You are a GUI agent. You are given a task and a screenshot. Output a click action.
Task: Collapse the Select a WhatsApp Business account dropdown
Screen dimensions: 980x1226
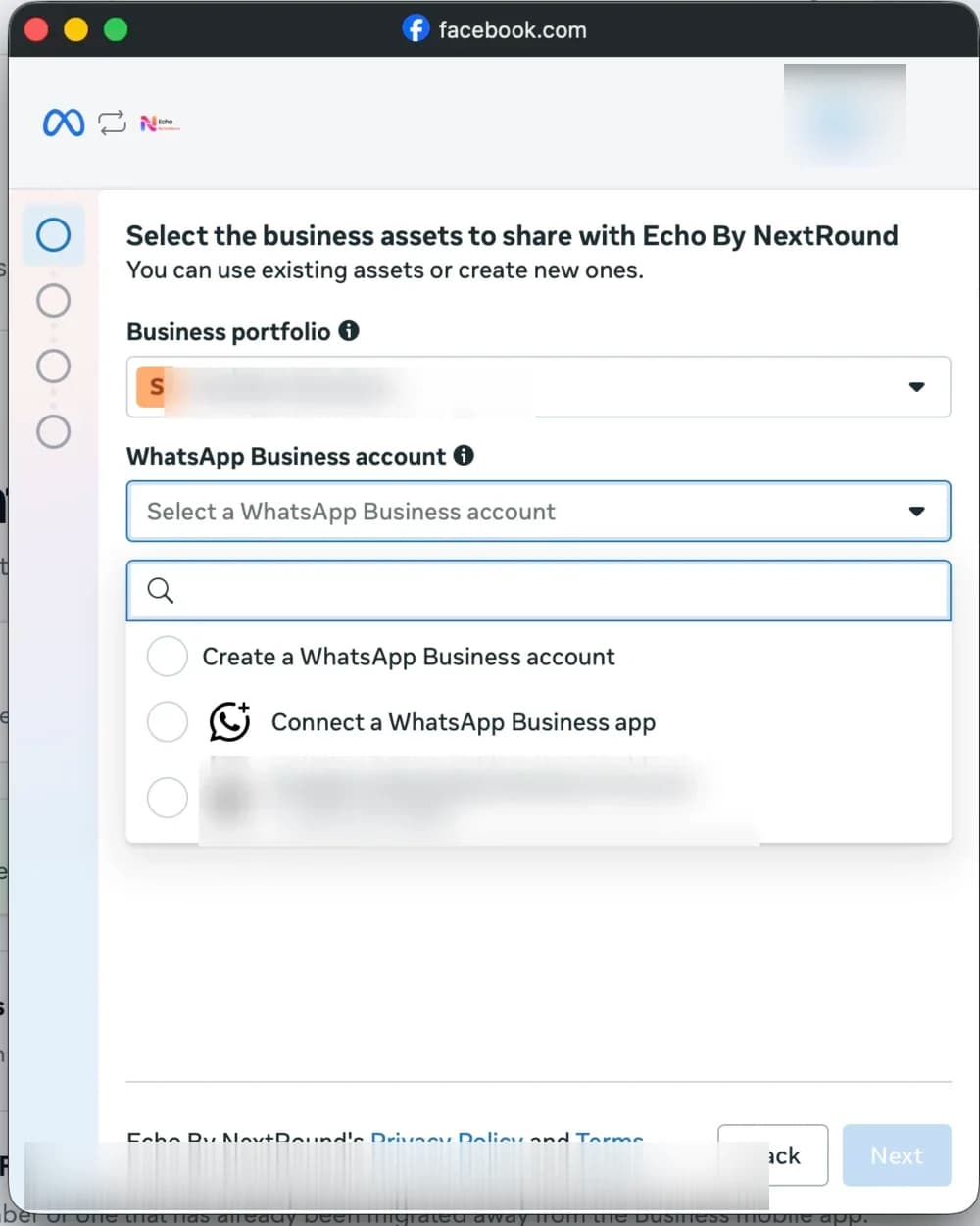pyautogui.click(x=538, y=511)
